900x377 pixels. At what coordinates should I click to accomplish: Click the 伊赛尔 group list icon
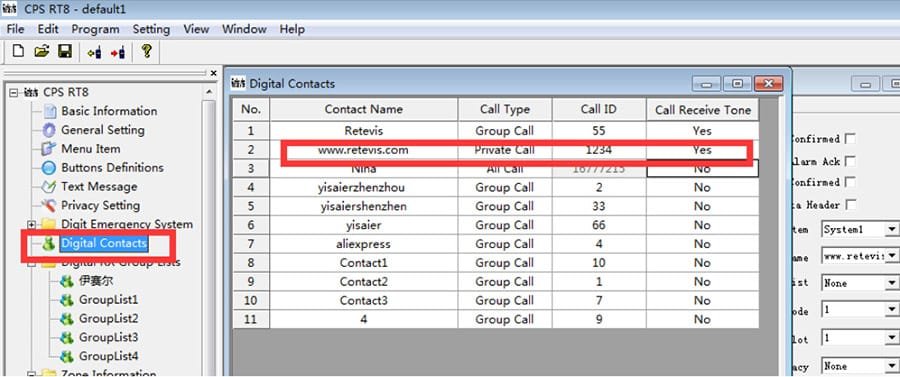pyautogui.click(x=67, y=281)
